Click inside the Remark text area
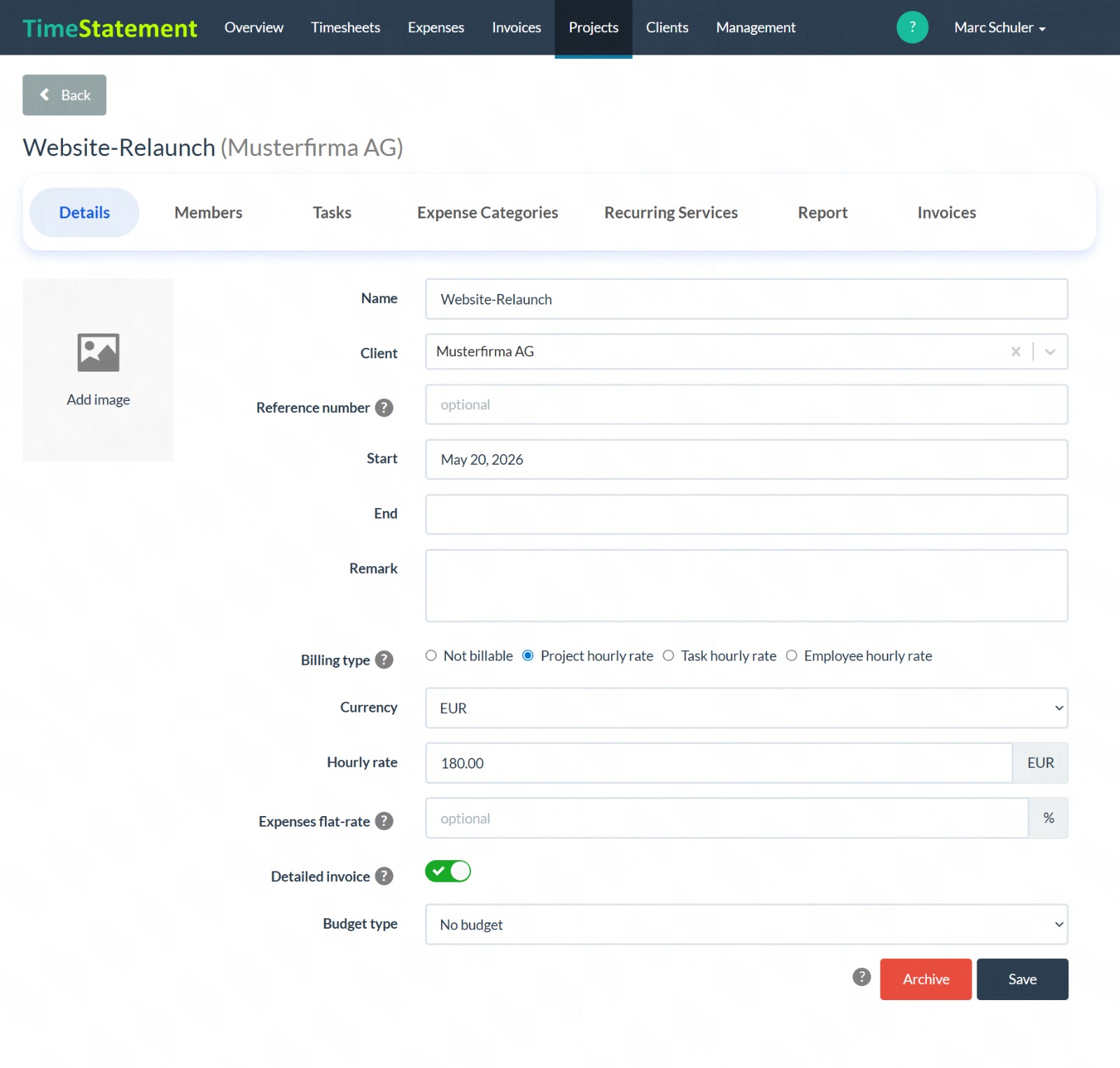This screenshot has height=1068, width=1120. click(x=746, y=586)
